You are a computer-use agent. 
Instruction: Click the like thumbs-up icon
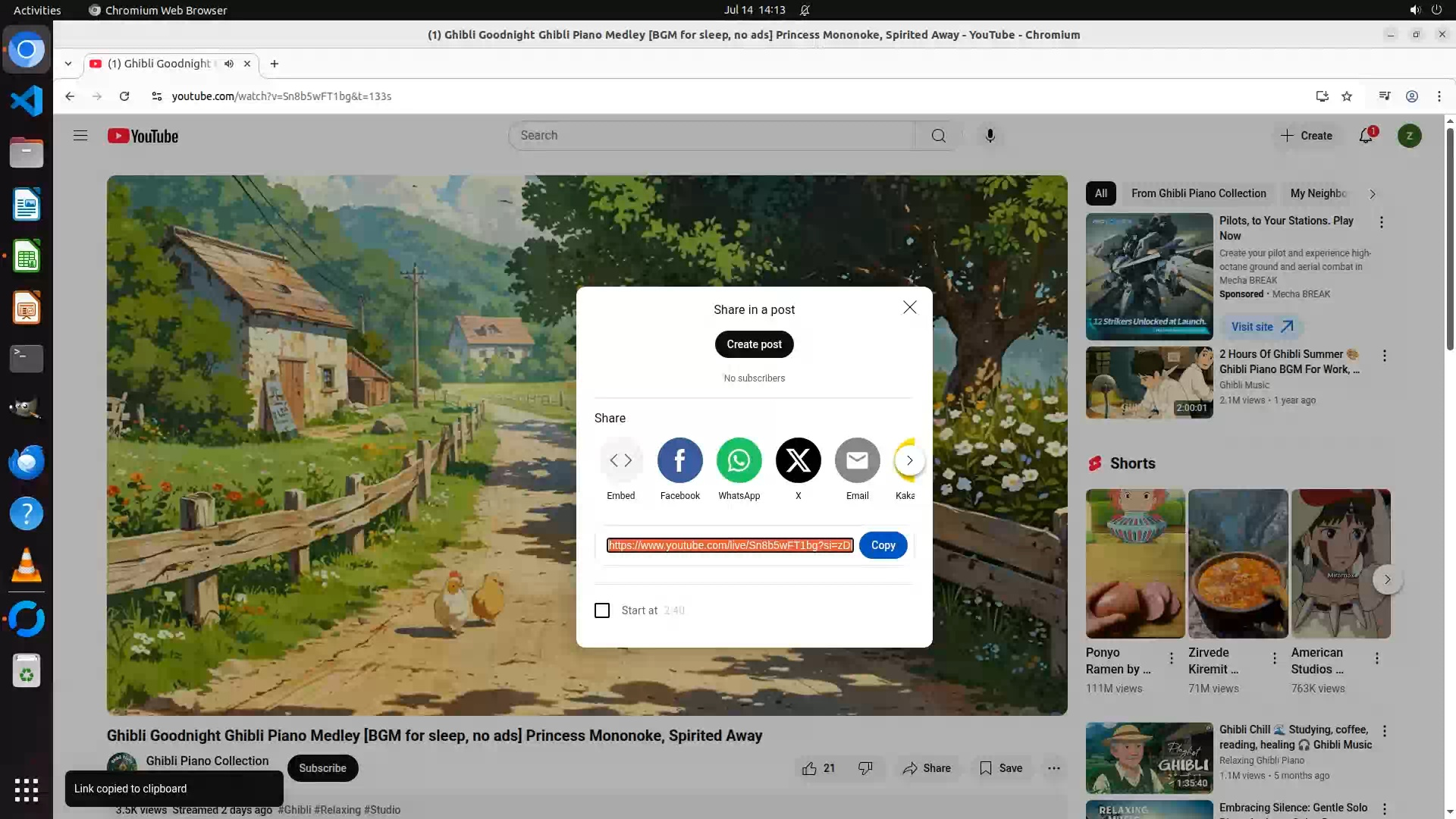[809, 768]
